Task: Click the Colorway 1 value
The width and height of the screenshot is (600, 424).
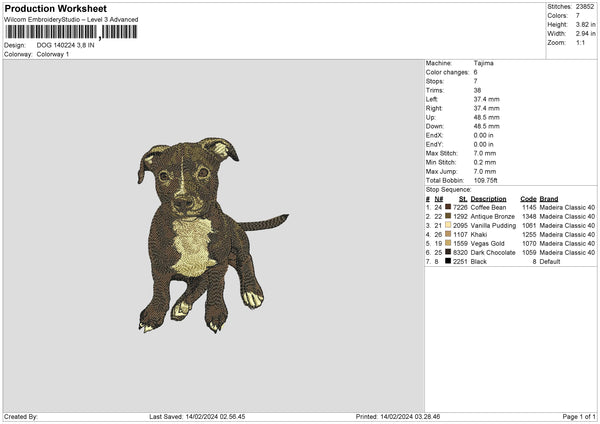Action: tap(55, 53)
